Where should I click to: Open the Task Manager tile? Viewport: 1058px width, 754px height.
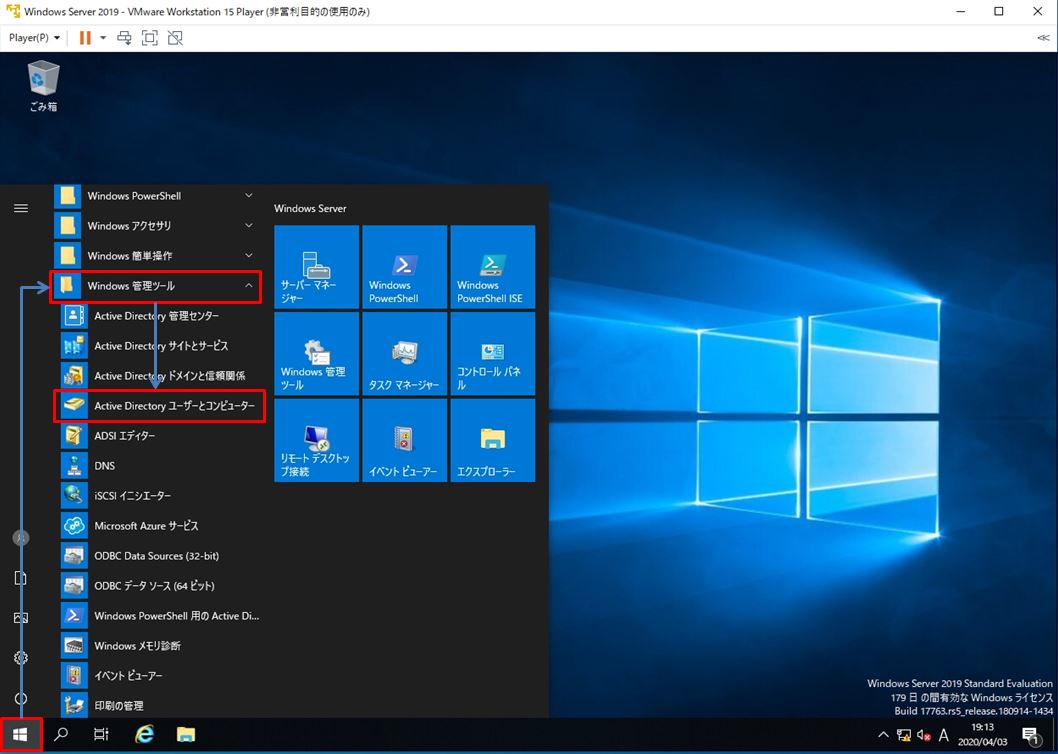tap(404, 354)
